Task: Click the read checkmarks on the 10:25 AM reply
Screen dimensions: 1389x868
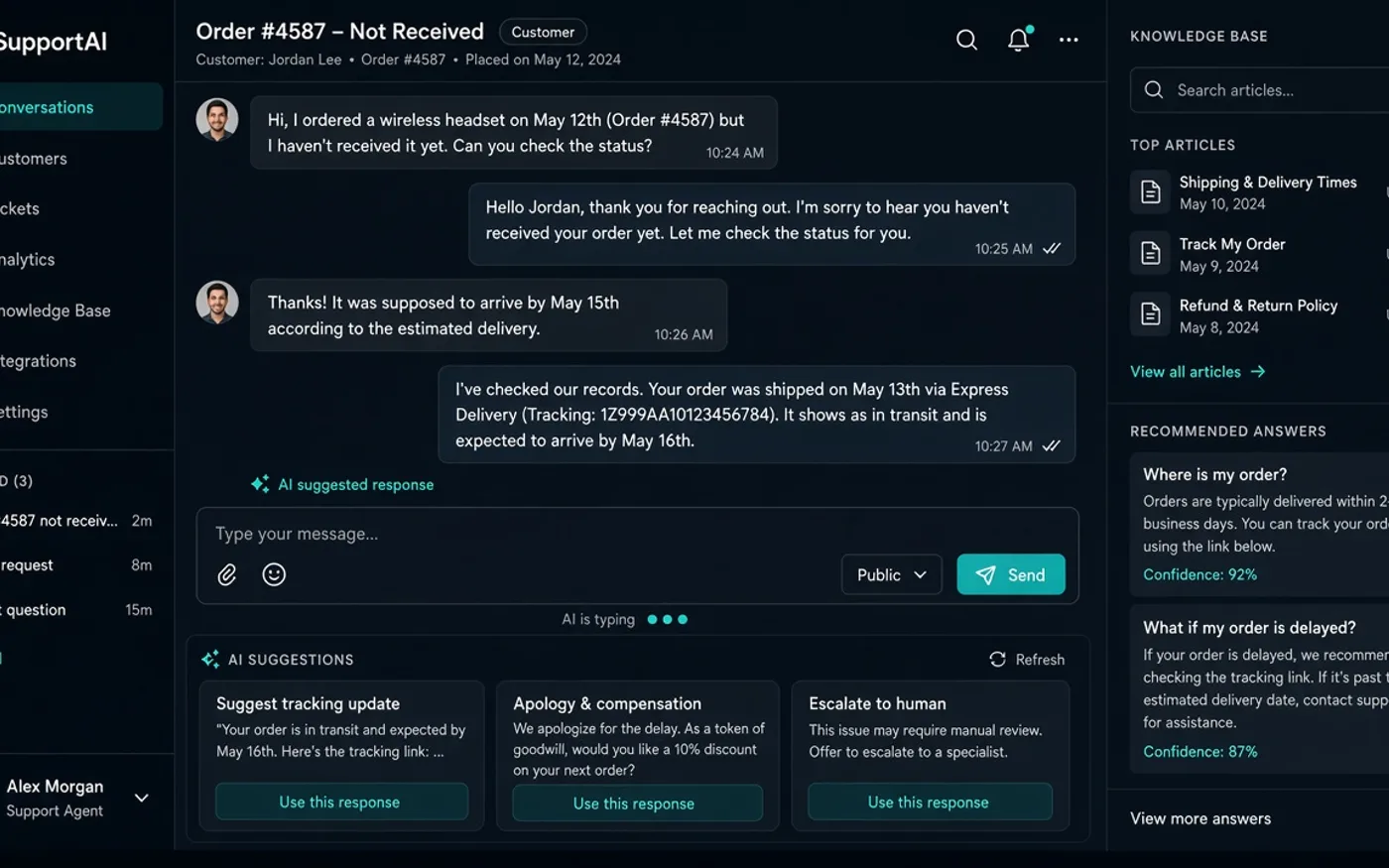Action: coord(1052,249)
